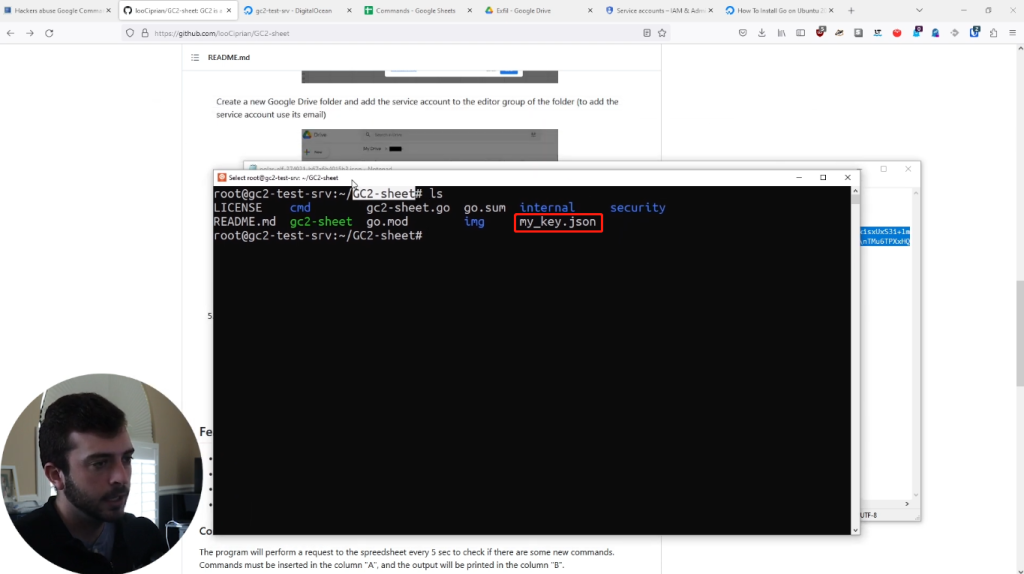
Task: Click the terminal window's title bar icon
Action: click(x=222, y=178)
